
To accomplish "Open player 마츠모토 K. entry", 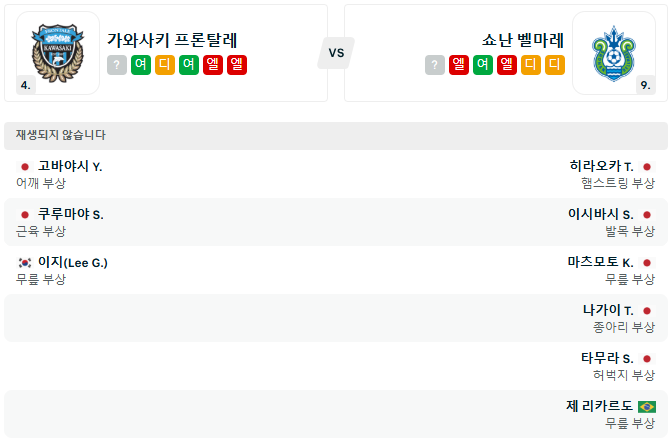I will (600, 262).
